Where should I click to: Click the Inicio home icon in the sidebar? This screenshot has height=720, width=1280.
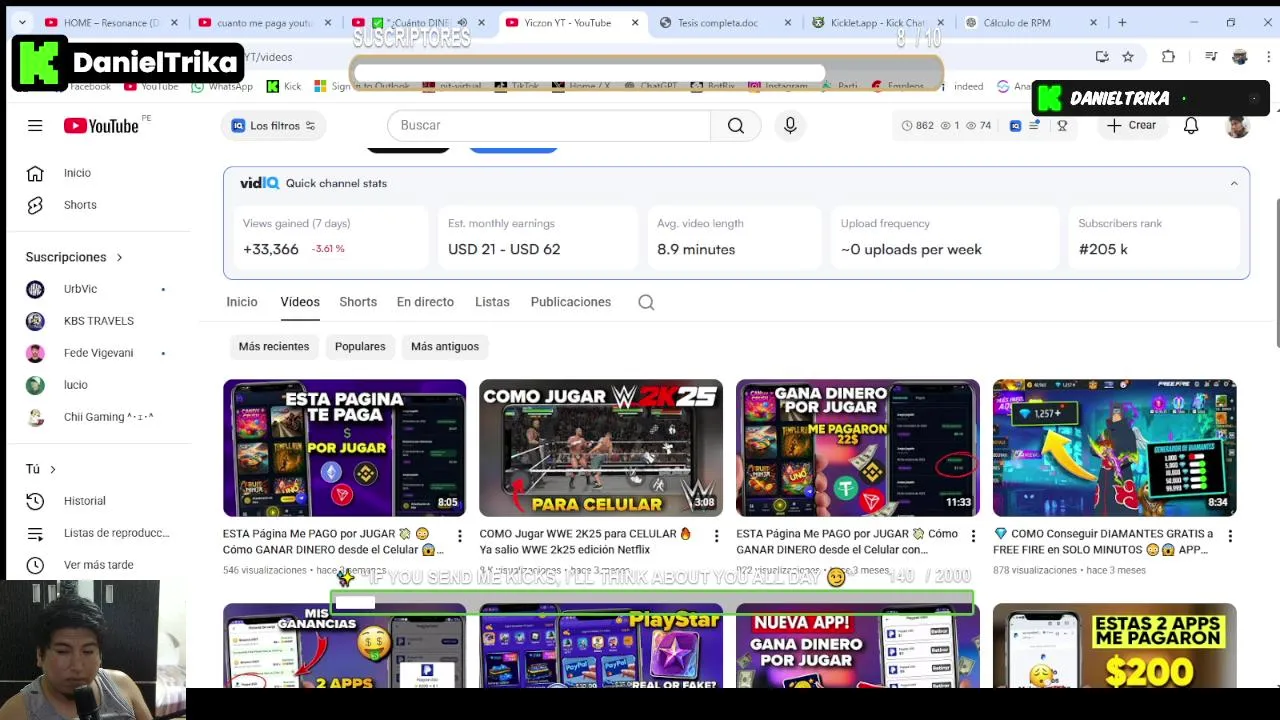[x=35, y=173]
